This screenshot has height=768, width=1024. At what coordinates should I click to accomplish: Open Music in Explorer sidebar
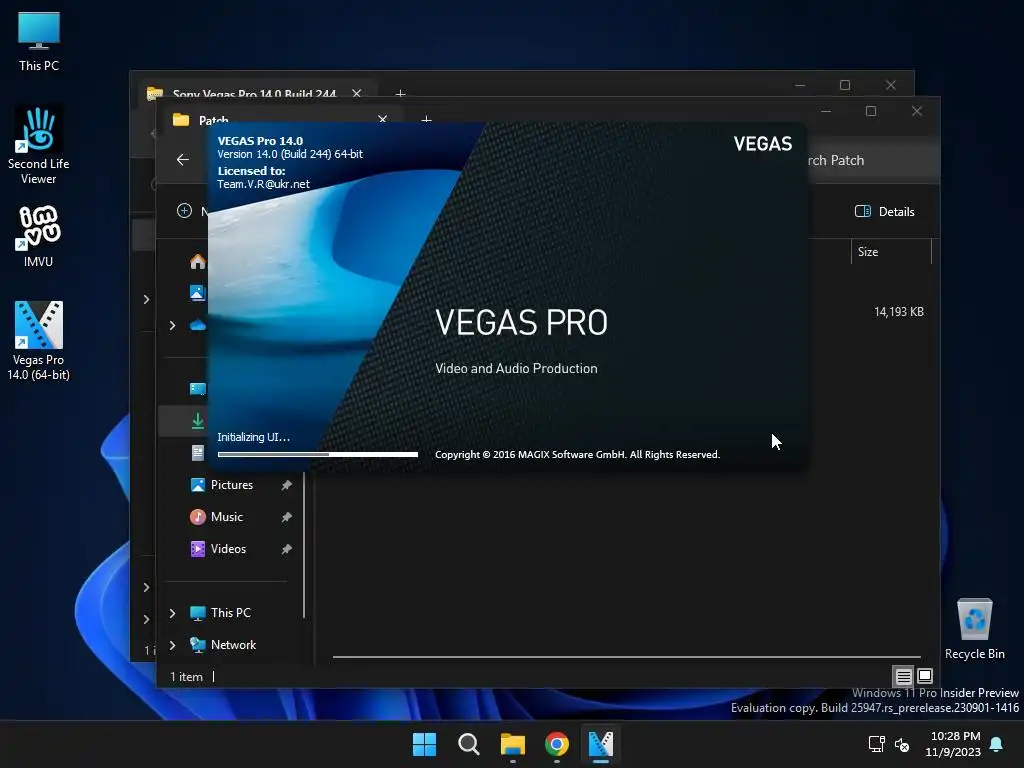(x=227, y=517)
